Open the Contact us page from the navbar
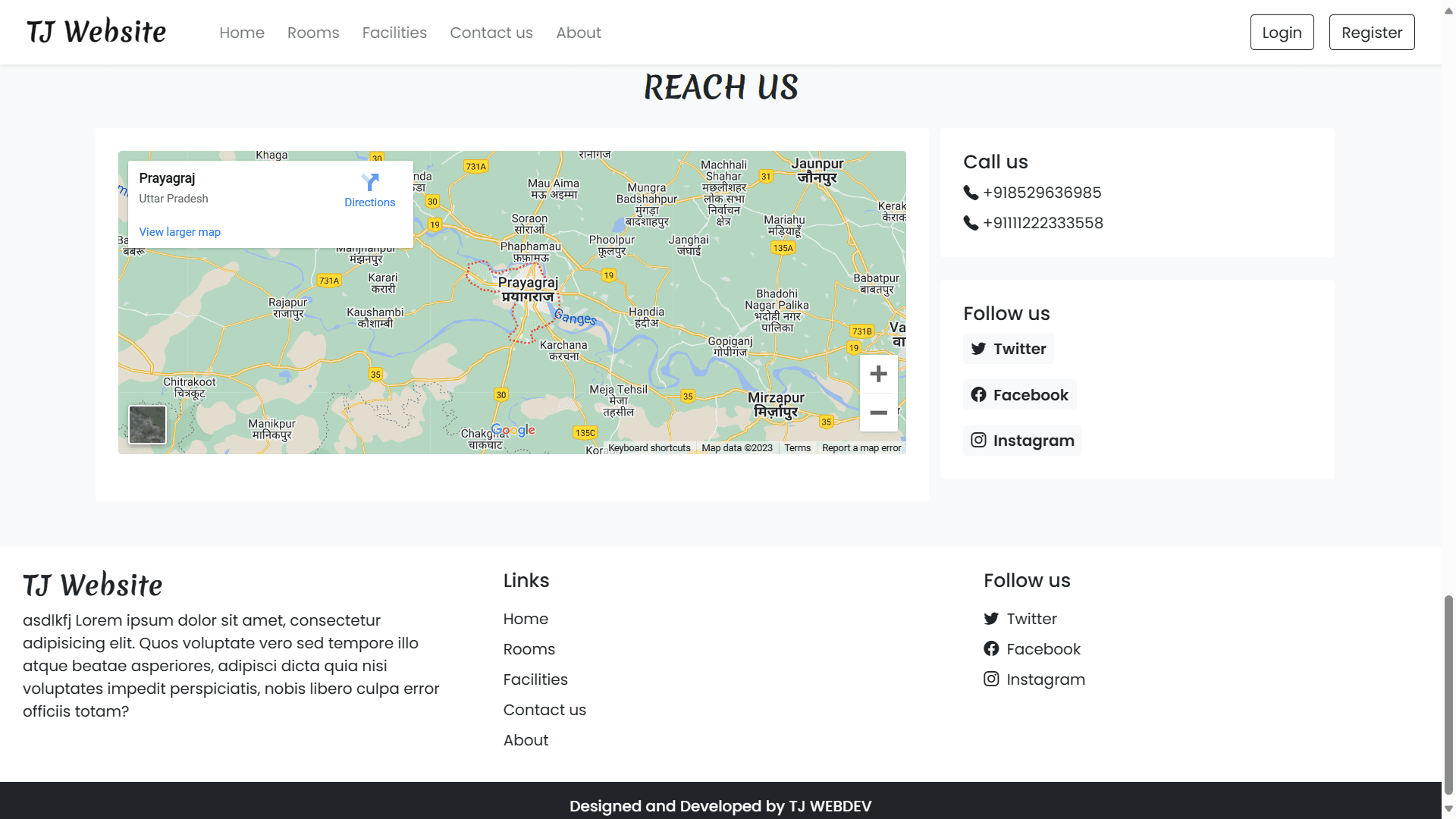1456x819 pixels. coord(491,32)
